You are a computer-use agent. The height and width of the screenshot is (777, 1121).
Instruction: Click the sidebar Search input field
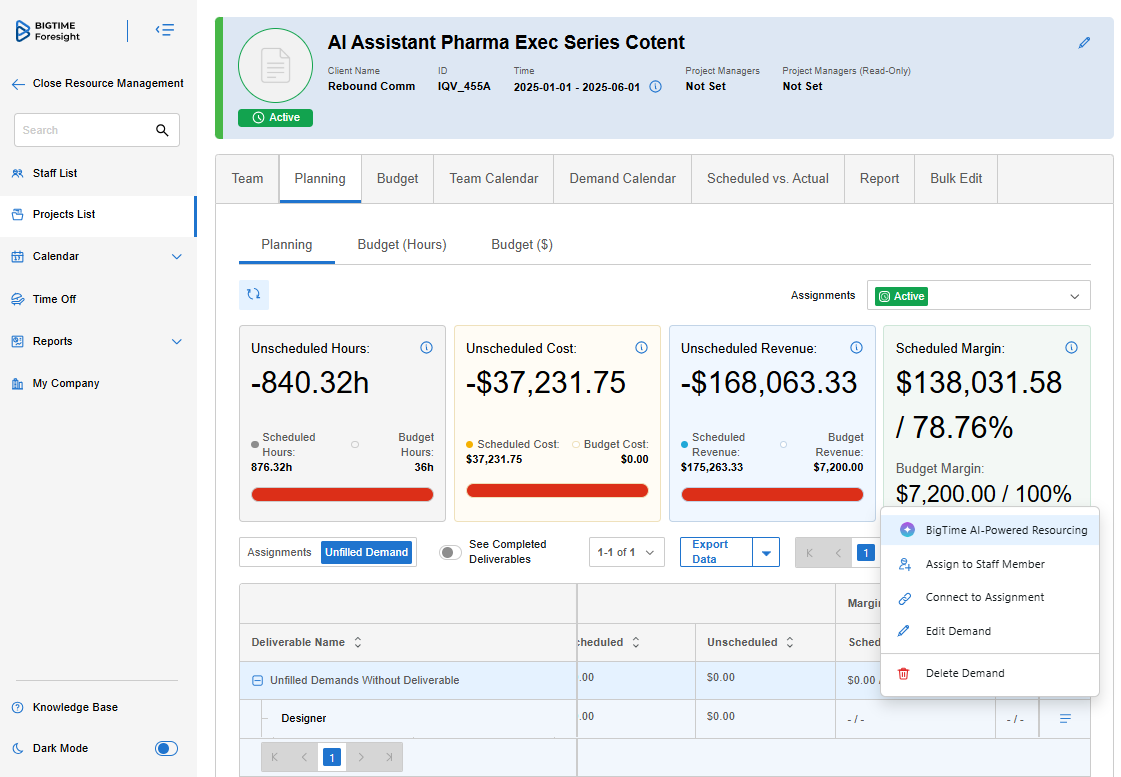(85, 130)
